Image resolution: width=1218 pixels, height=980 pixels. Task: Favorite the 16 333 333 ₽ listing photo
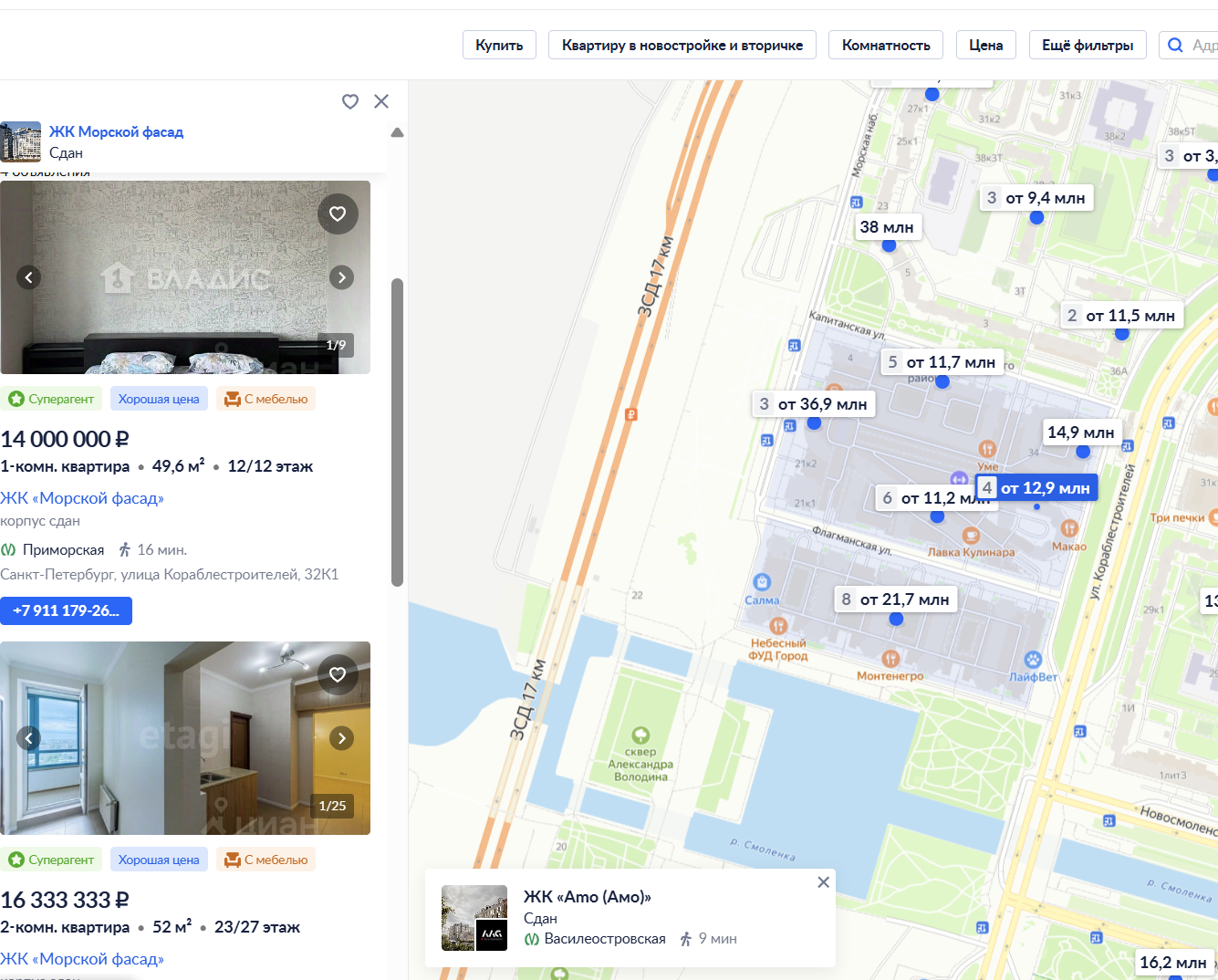click(338, 674)
